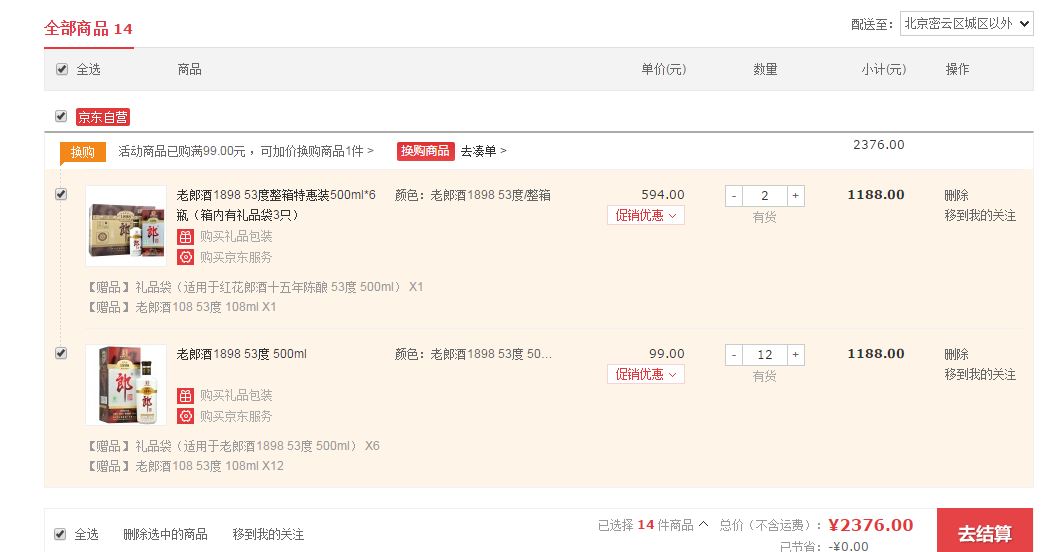Click the orange 换购 tag
1042x552 pixels.
tap(82, 152)
